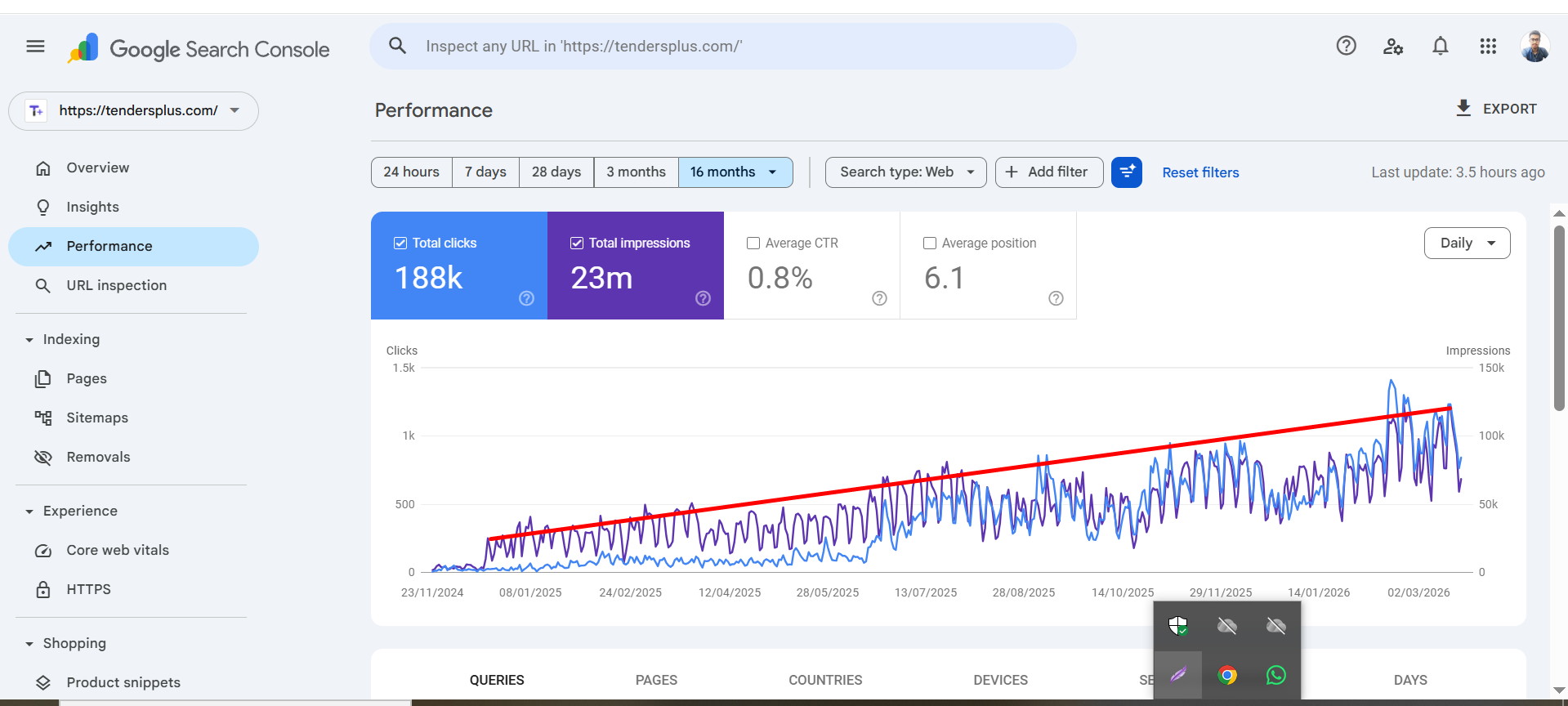Image resolution: width=1568 pixels, height=706 pixels.
Task: Click the blue filter sparkle icon button
Action: 1127,172
